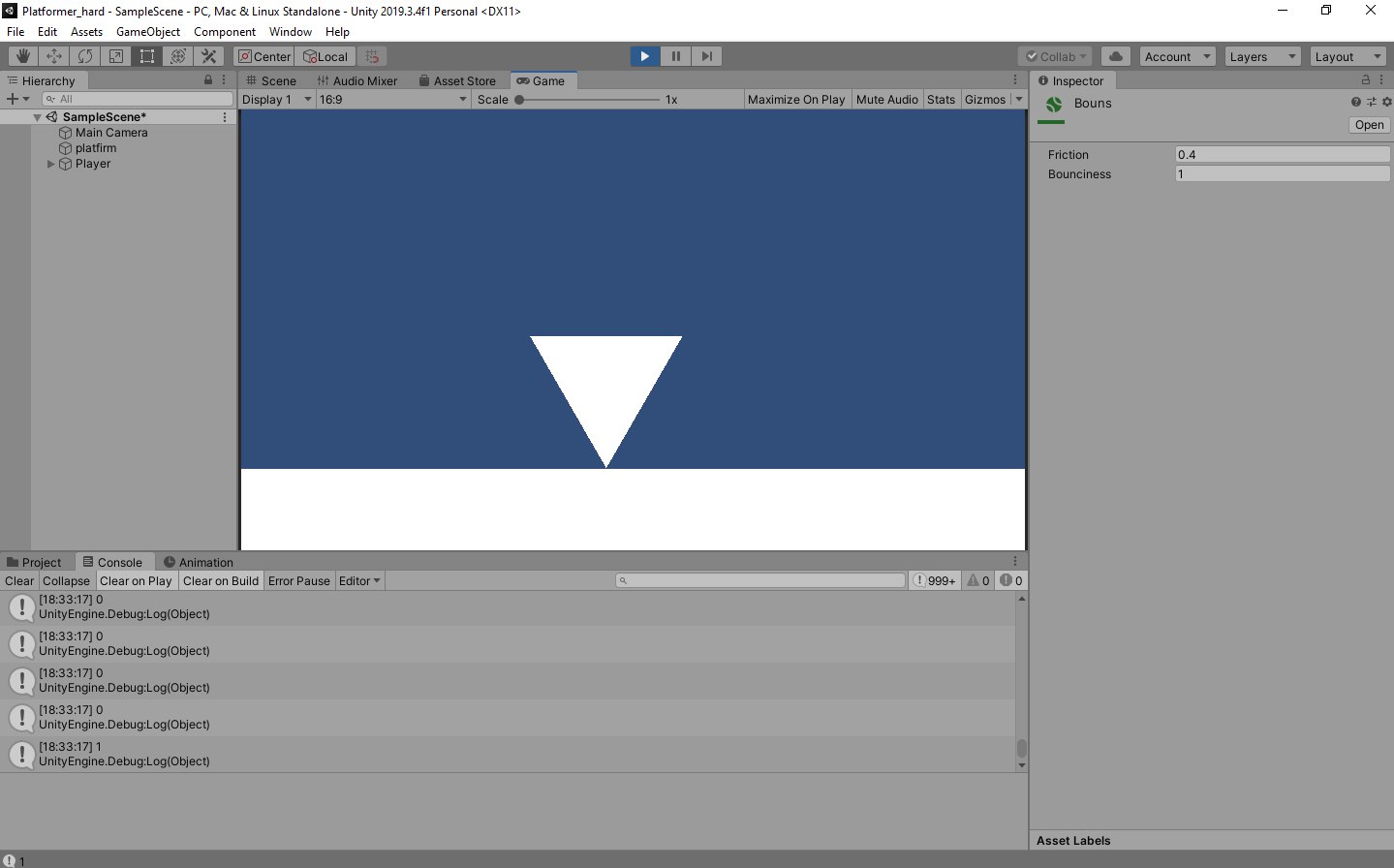The width and height of the screenshot is (1394, 868).
Task: Toggle Clear on Play
Action: [x=136, y=580]
